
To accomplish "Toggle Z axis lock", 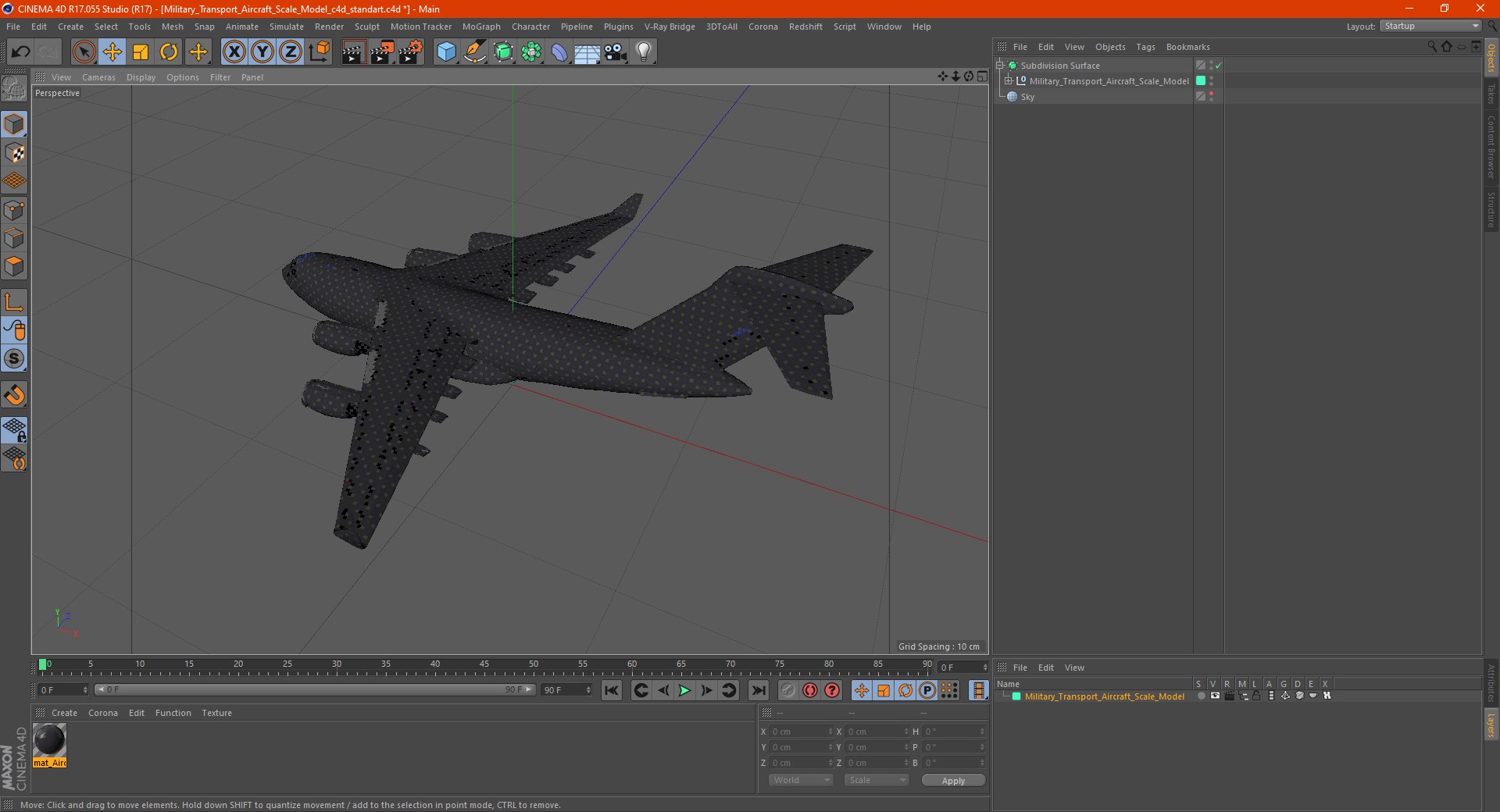I will point(291,52).
